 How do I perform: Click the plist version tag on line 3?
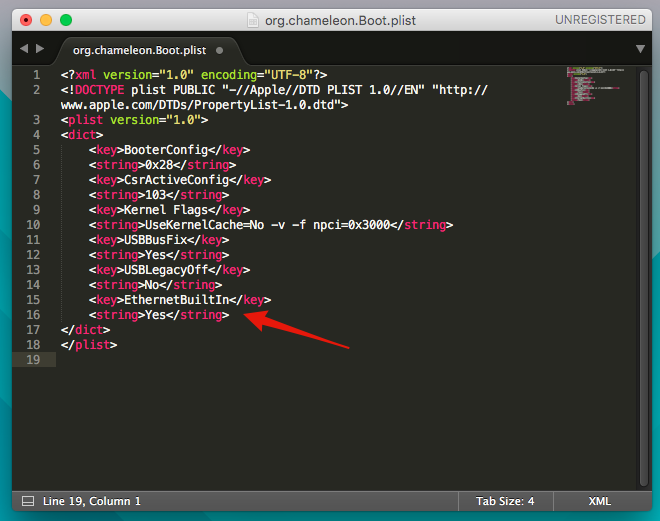point(134,120)
